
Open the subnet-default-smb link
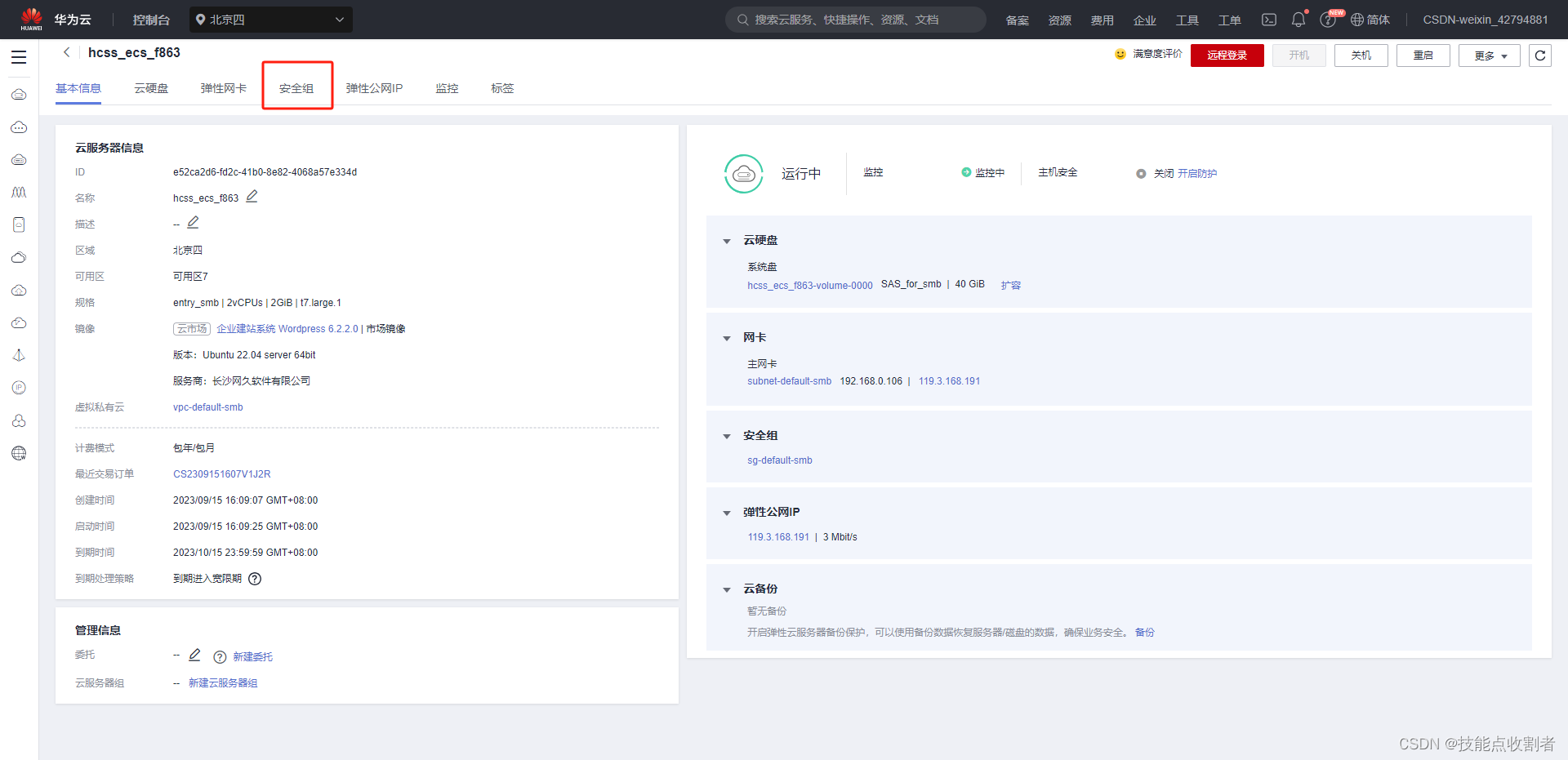[790, 381]
